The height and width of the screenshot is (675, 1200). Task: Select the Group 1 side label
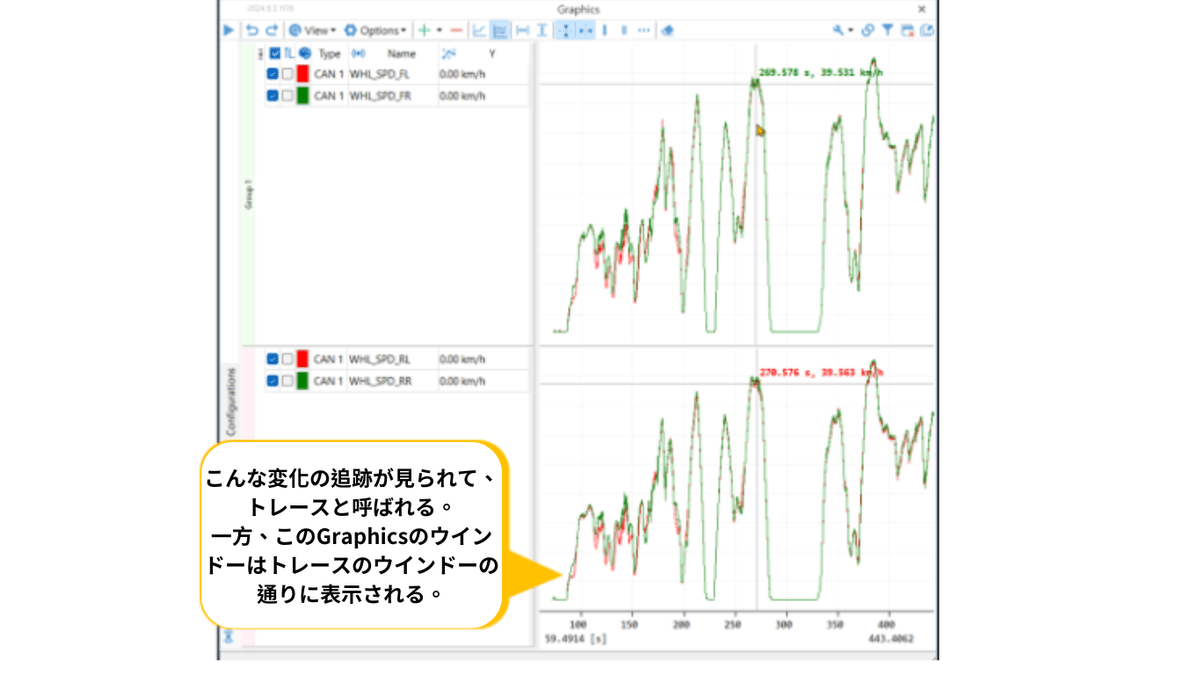click(248, 193)
